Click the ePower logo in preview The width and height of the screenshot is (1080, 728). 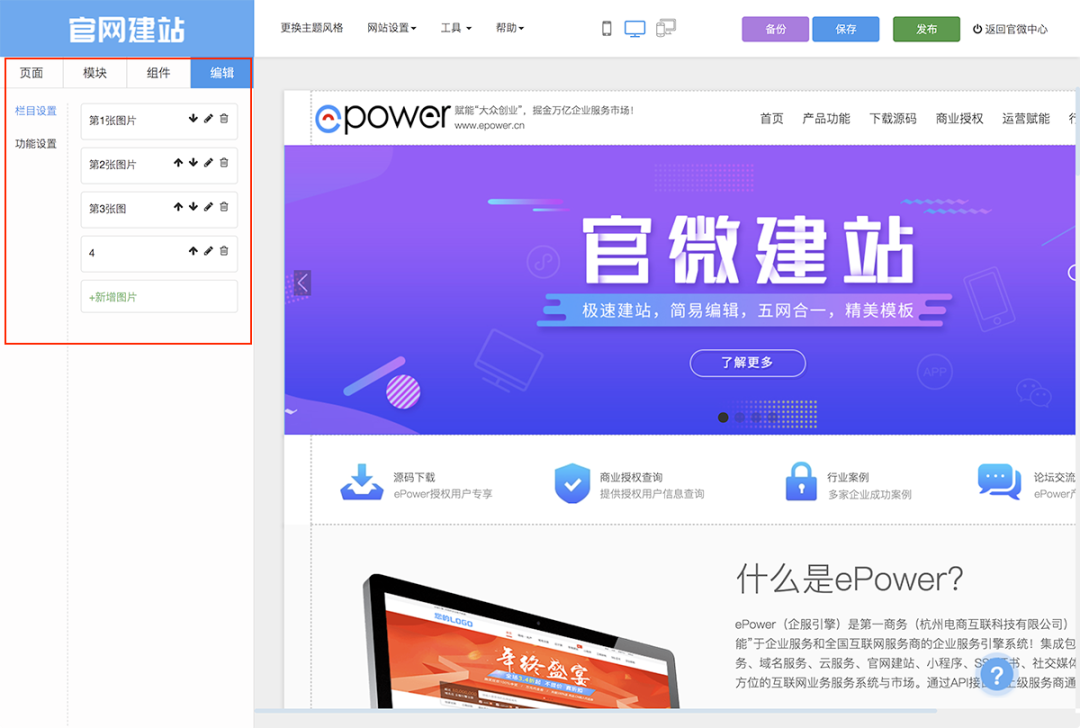coord(383,118)
